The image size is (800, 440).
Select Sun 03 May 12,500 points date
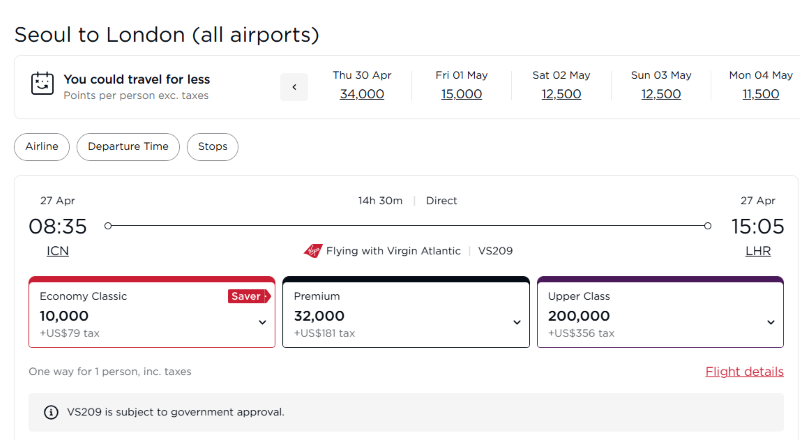(661, 85)
